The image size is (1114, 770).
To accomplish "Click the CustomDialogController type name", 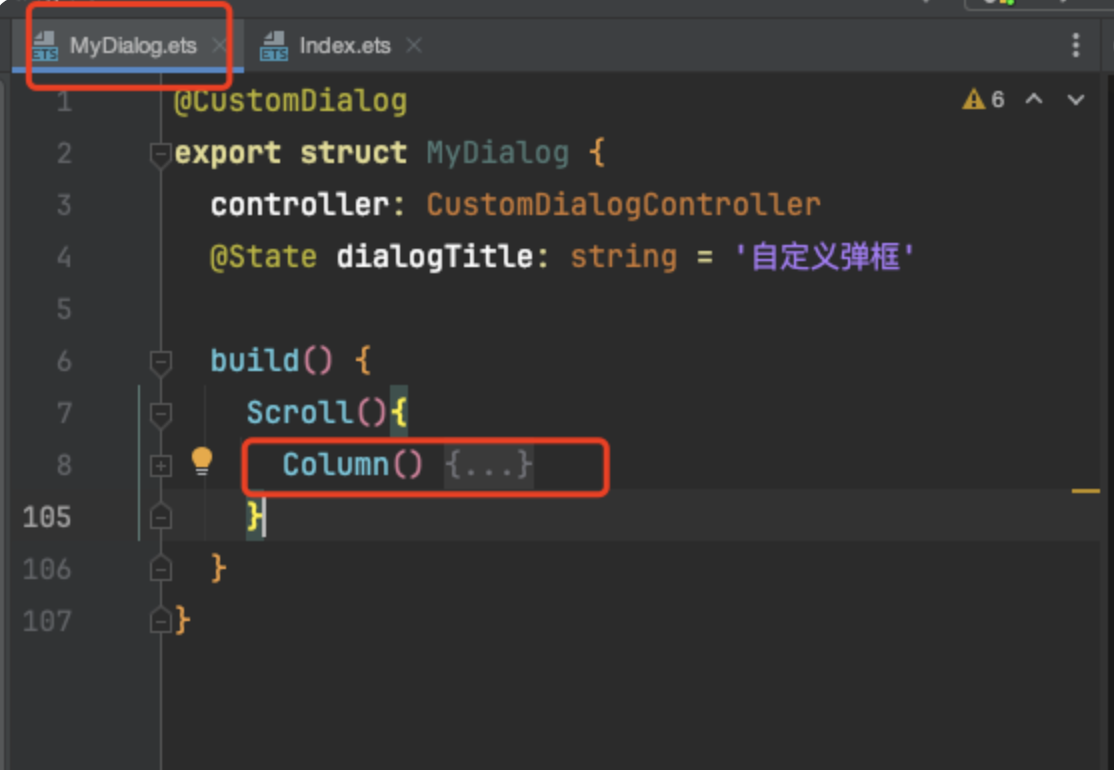I will (623, 205).
